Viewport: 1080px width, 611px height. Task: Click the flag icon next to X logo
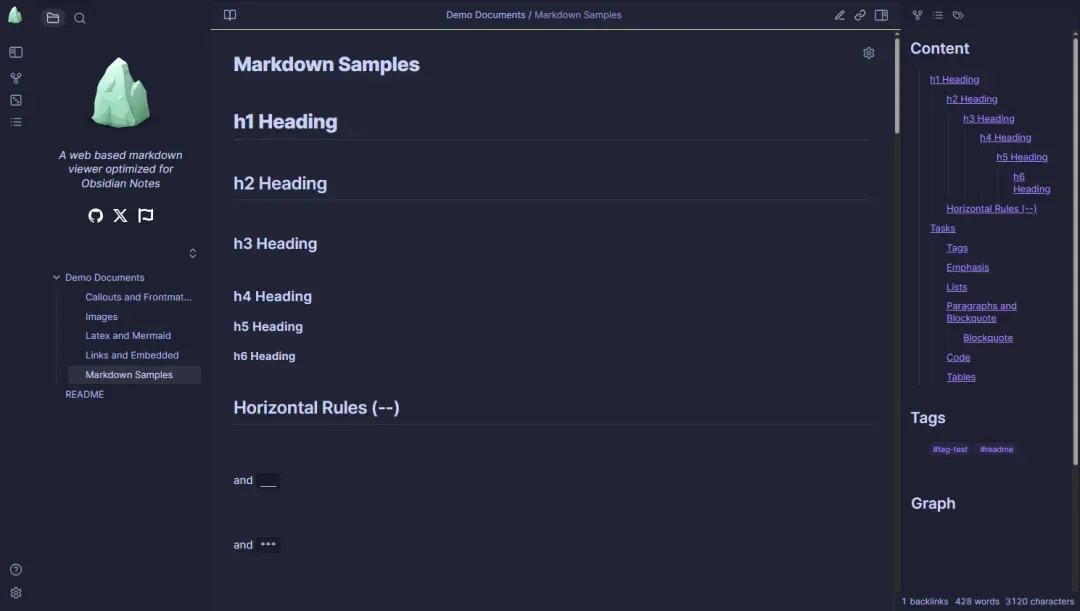[145, 216]
